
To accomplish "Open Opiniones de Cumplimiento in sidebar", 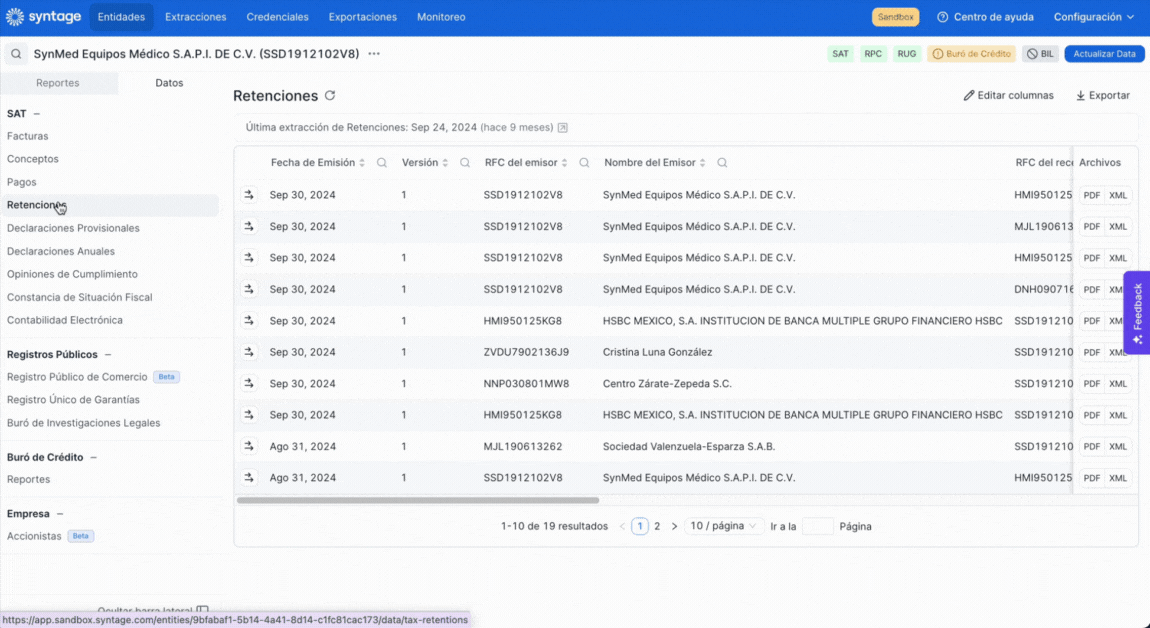I will click(x=72, y=274).
